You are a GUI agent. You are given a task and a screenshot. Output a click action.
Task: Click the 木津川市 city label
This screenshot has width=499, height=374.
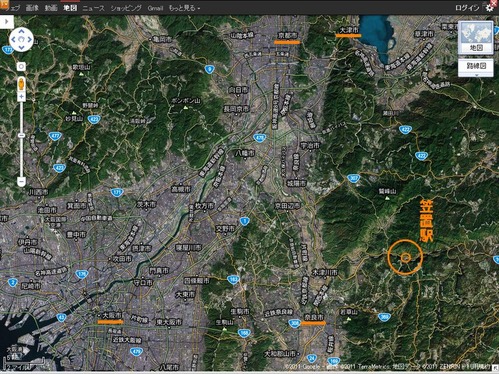pyautogui.click(x=325, y=272)
